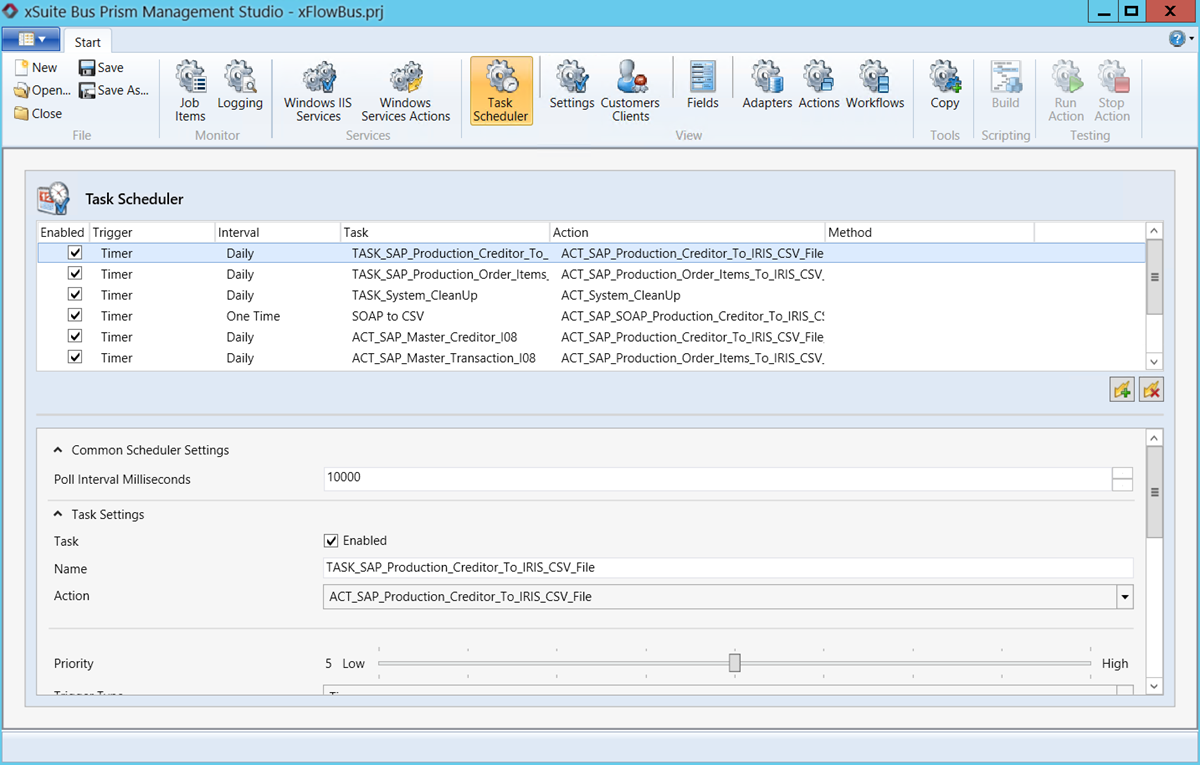The image size is (1200, 765).
Task: Select the Task Scheduler tool
Action: (500, 90)
